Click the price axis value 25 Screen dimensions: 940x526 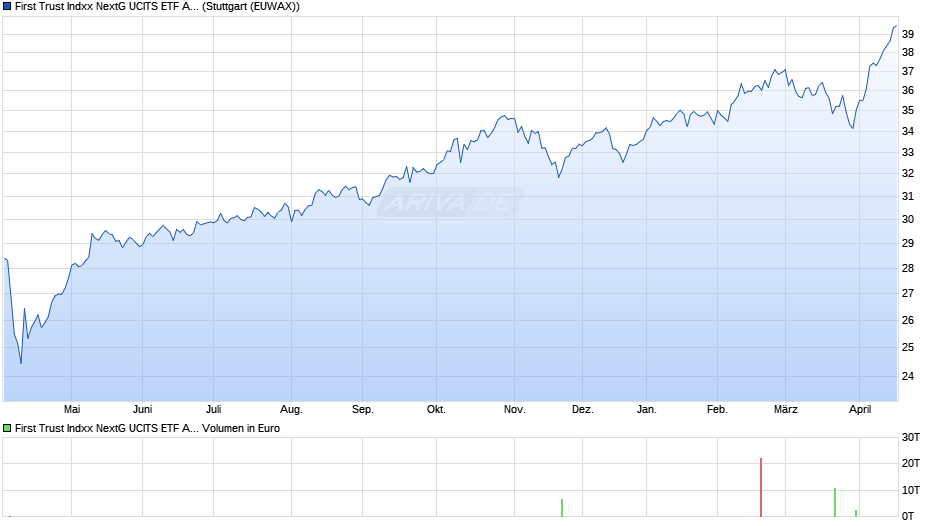(908, 347)
